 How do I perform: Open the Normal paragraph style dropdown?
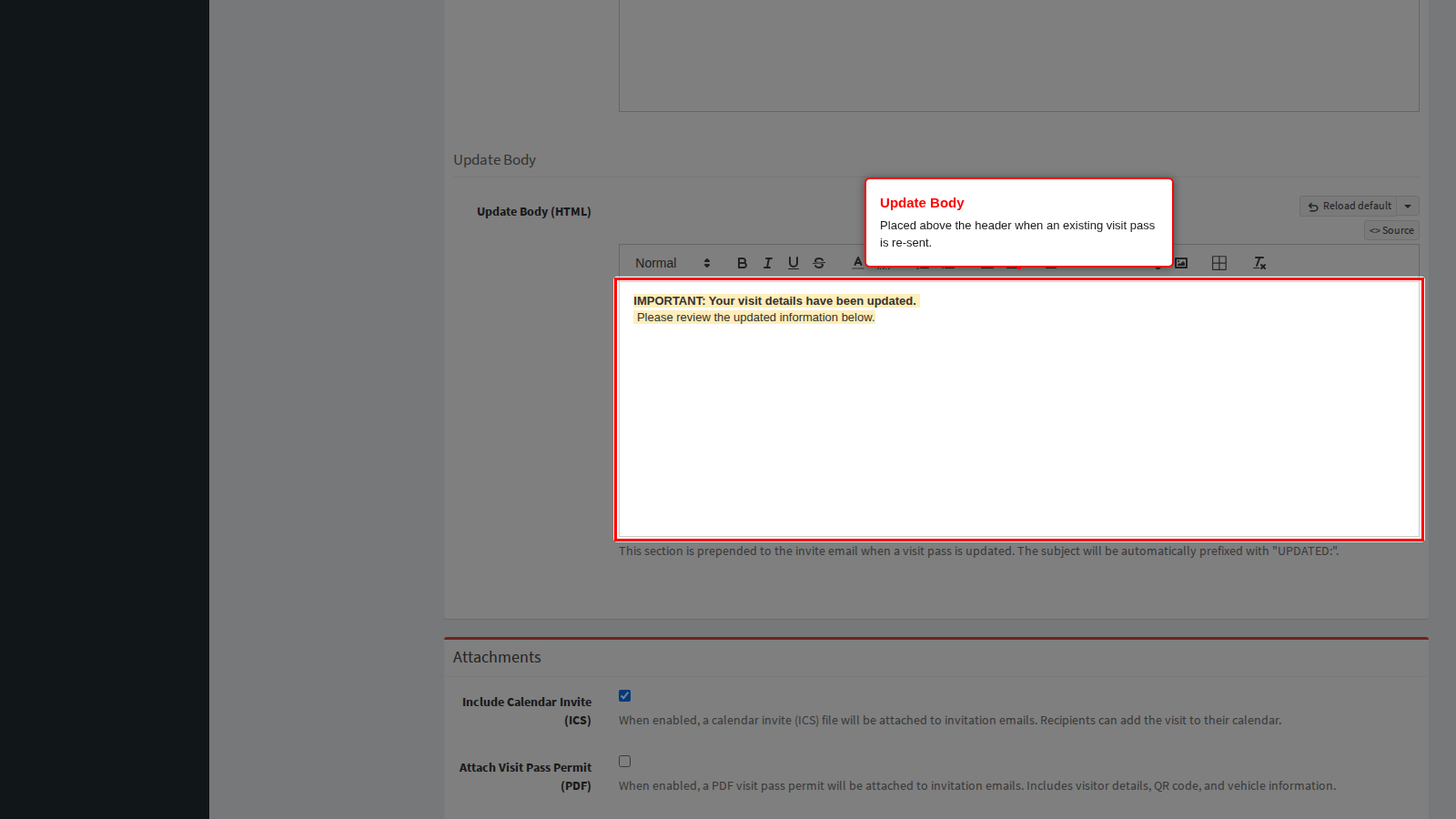(672, 263)
